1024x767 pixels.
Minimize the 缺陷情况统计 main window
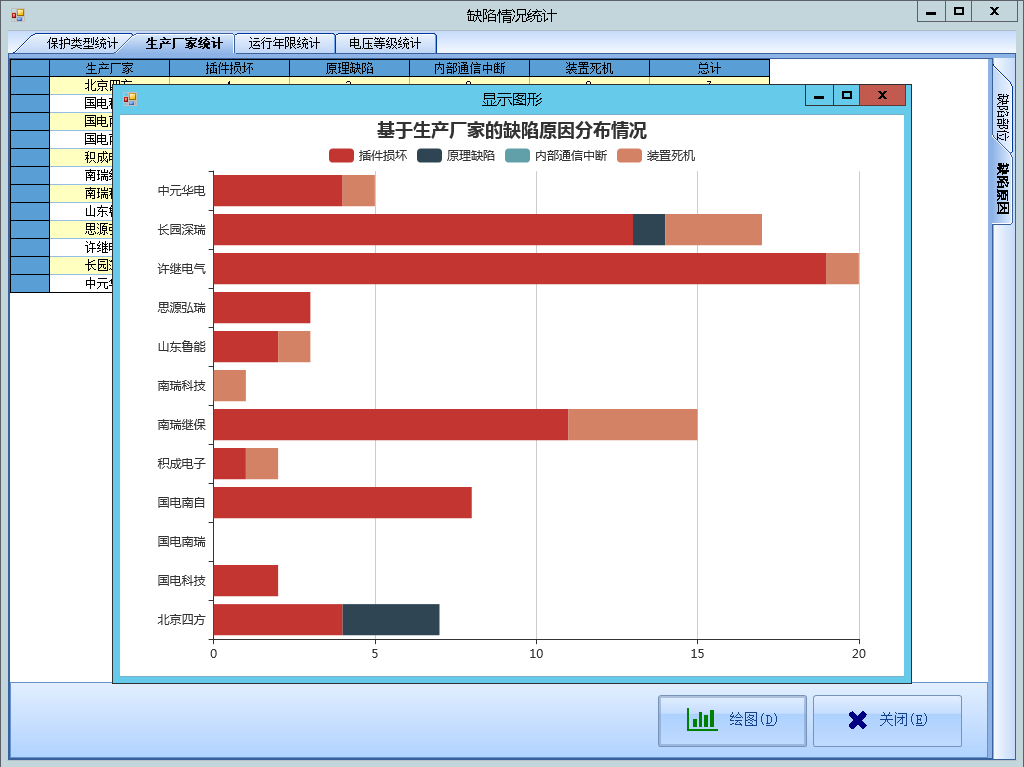pos(931,12)
